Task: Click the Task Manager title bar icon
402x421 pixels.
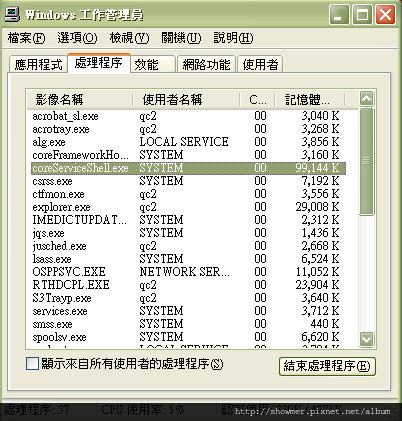Action: [x=12, y=14]
